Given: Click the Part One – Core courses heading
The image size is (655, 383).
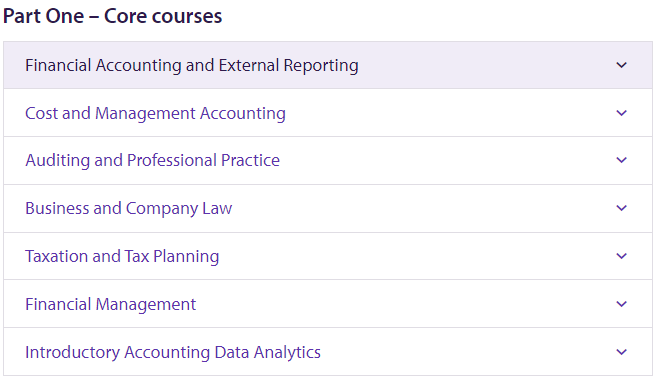Looking at the screenshot, I should (x=112, y=16).
